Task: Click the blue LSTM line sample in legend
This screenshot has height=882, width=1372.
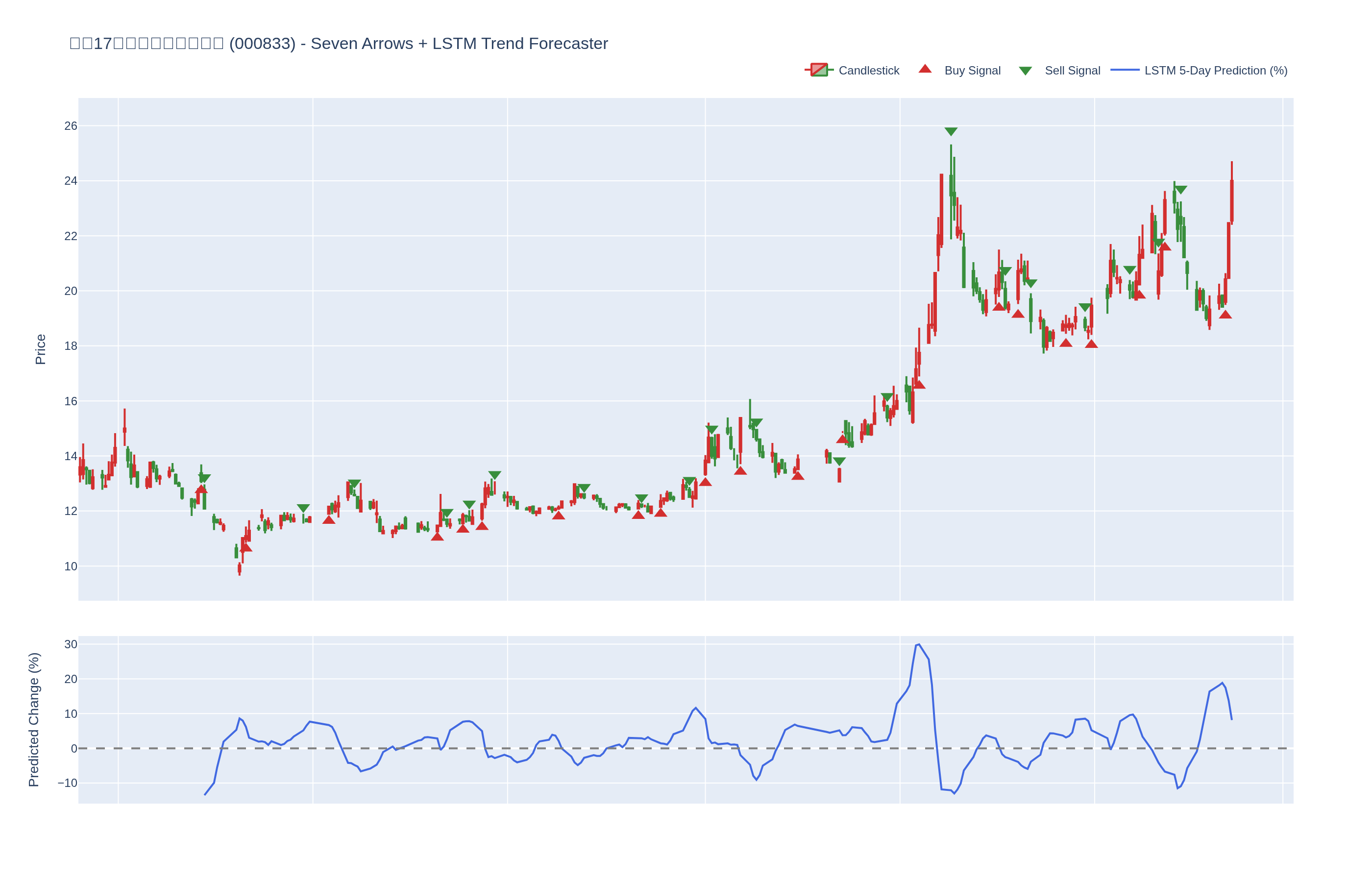Action: [1125, 70]
